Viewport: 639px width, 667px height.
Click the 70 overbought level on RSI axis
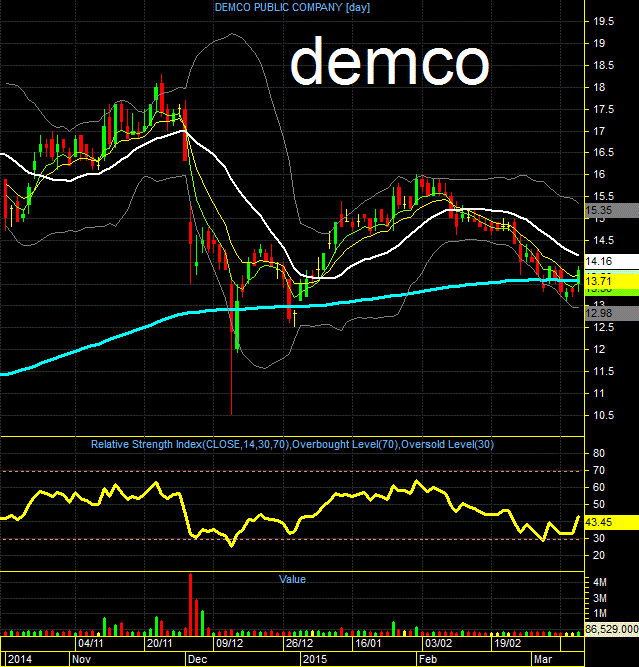[x=599, y=470]
